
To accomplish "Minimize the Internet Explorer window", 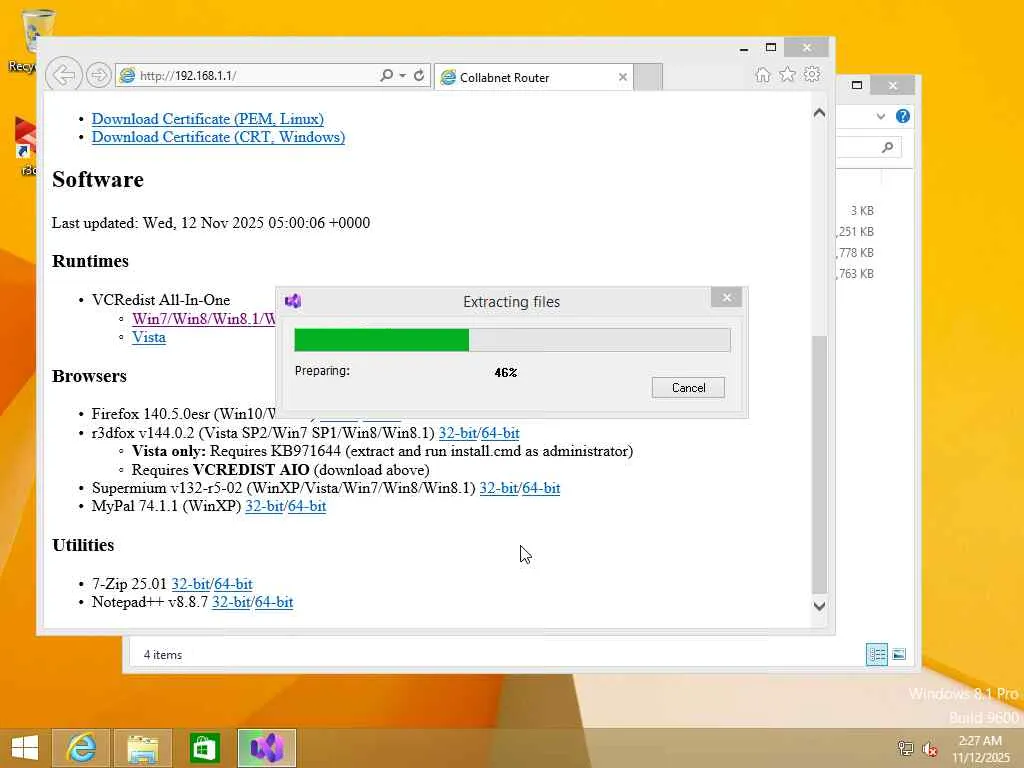I will [744, 48].
